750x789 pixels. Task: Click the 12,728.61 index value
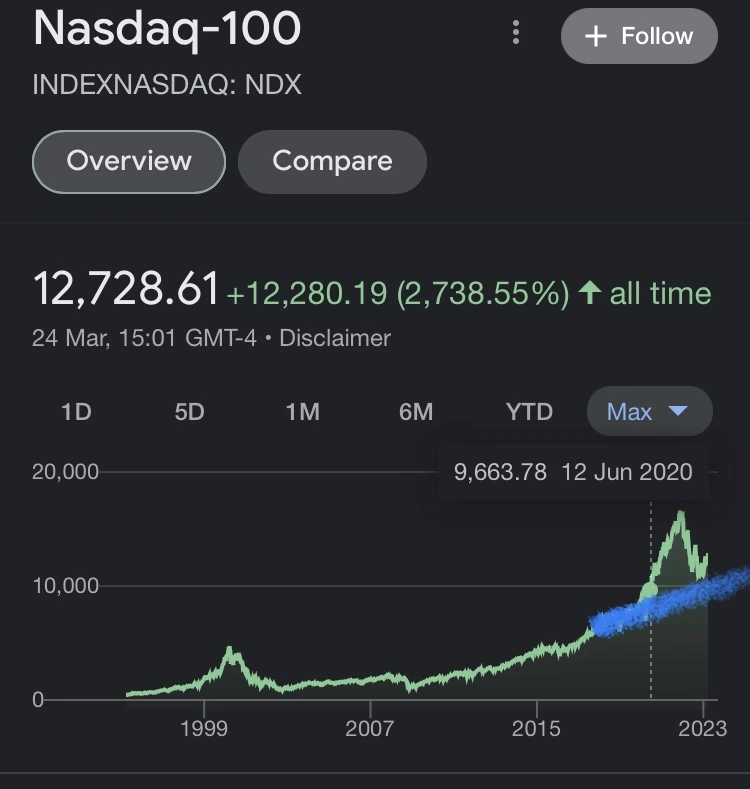pyautogui.click(x=126, y=290)
